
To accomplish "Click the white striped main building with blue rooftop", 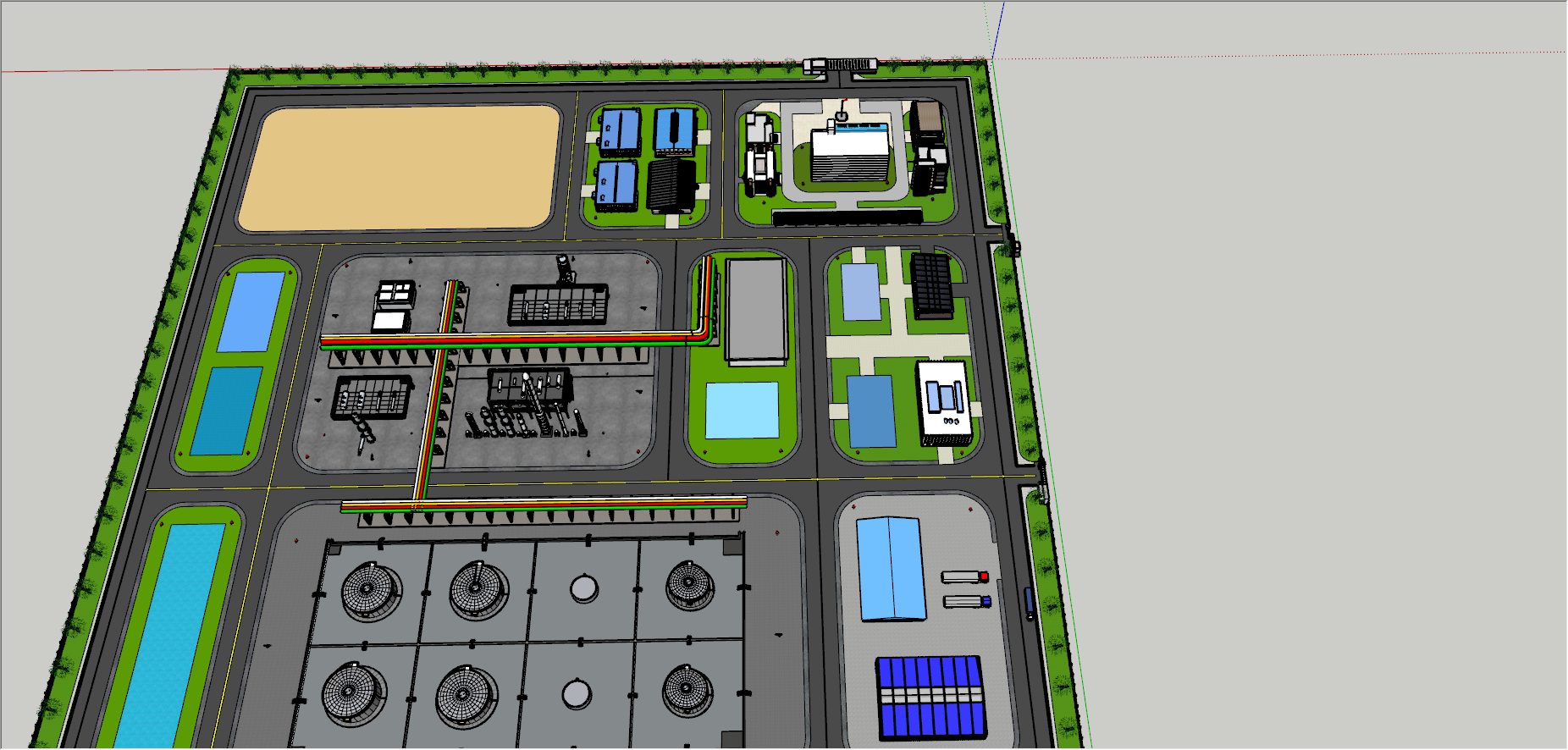I will click(850, 152).
